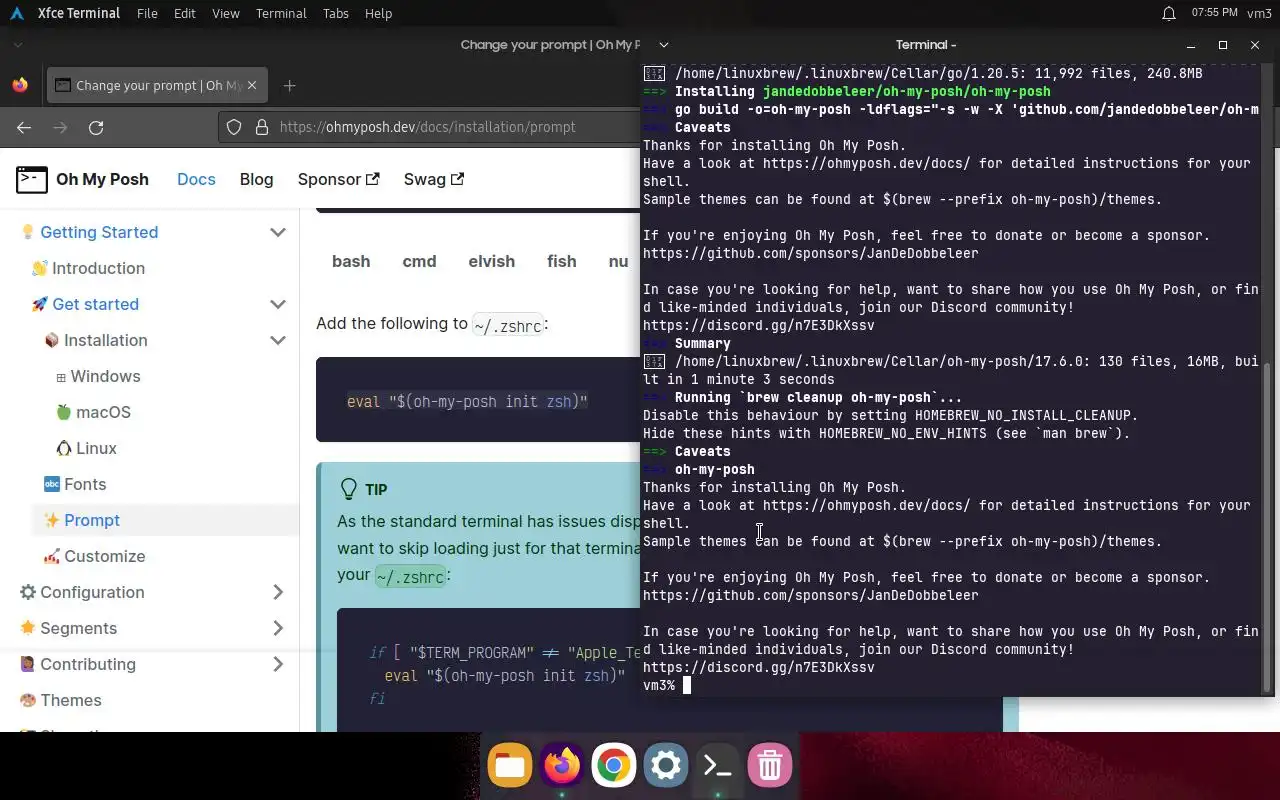
Task: Expand the Contributing section chevron
Action: [x=278, y=664]
